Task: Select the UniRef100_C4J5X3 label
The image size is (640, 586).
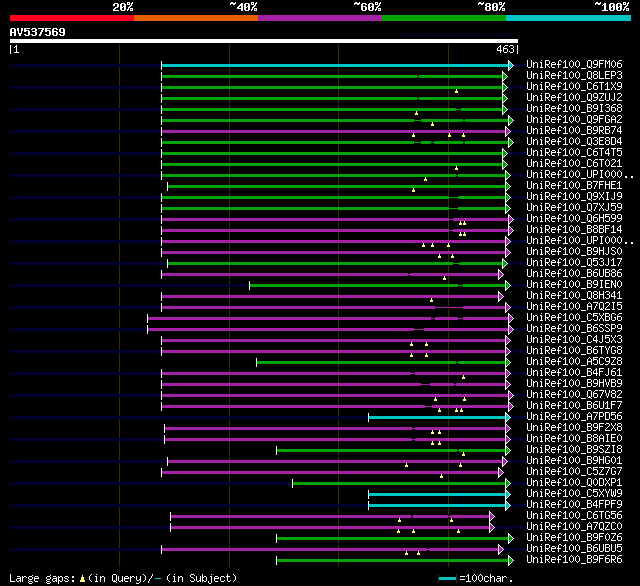Action: pos(574,340)
